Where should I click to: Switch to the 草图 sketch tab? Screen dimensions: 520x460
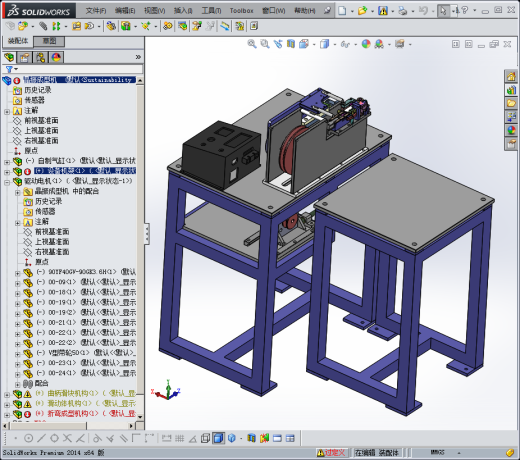tap(49, 41)
